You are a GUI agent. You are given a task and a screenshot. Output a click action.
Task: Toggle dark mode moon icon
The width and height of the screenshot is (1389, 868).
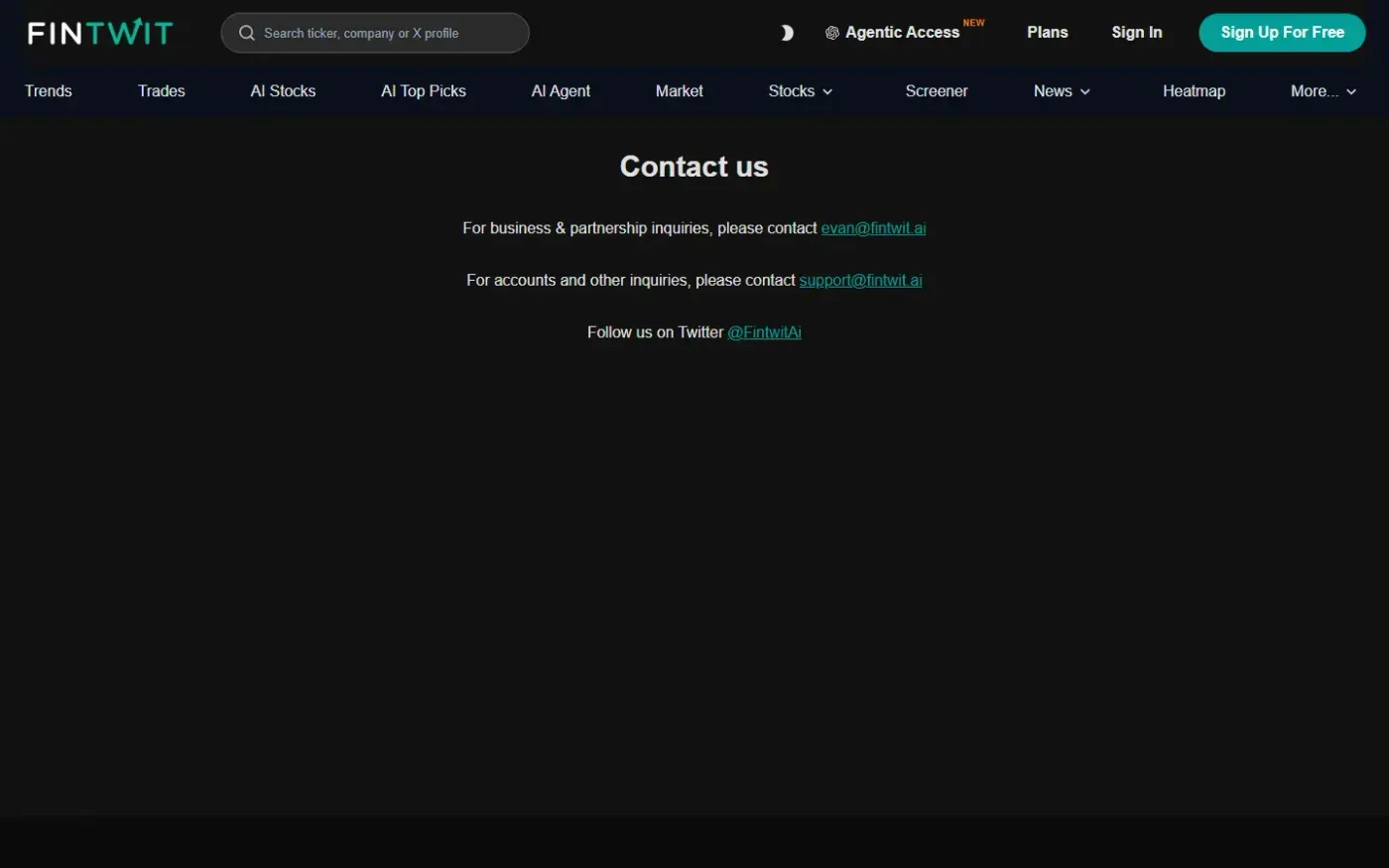787,33
